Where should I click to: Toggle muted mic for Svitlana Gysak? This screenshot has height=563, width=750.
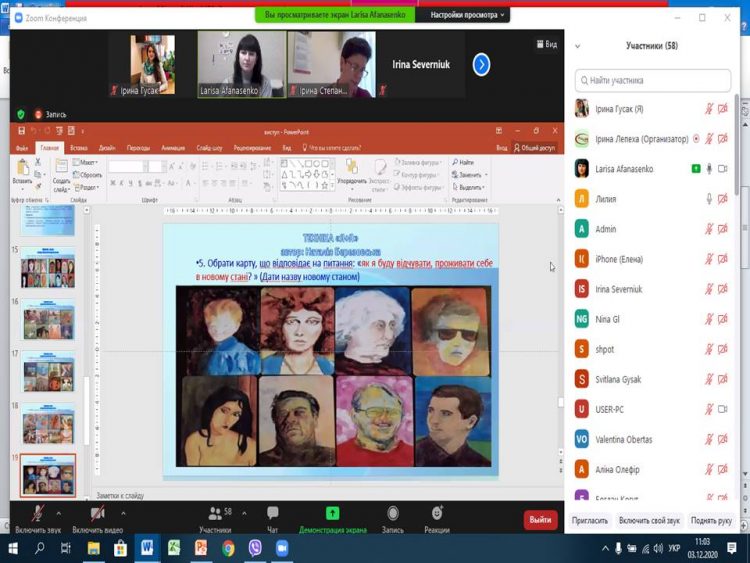click(709, 379)
